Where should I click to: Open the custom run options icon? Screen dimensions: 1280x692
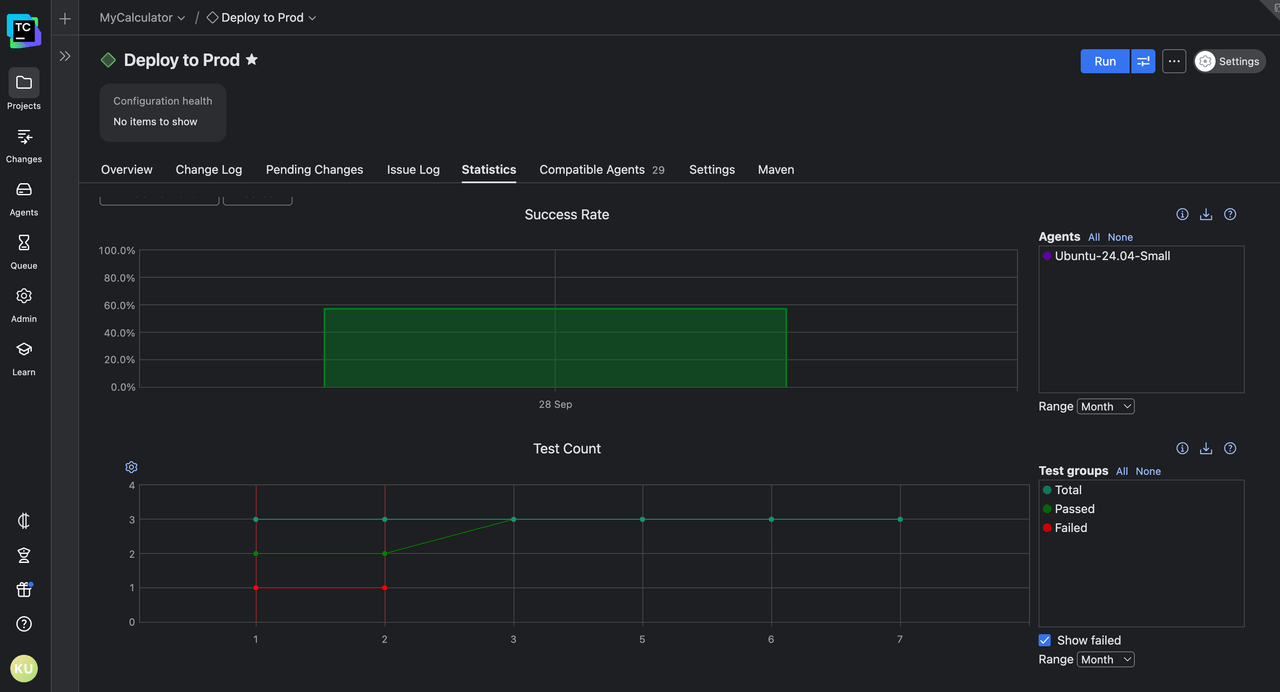1143,61
